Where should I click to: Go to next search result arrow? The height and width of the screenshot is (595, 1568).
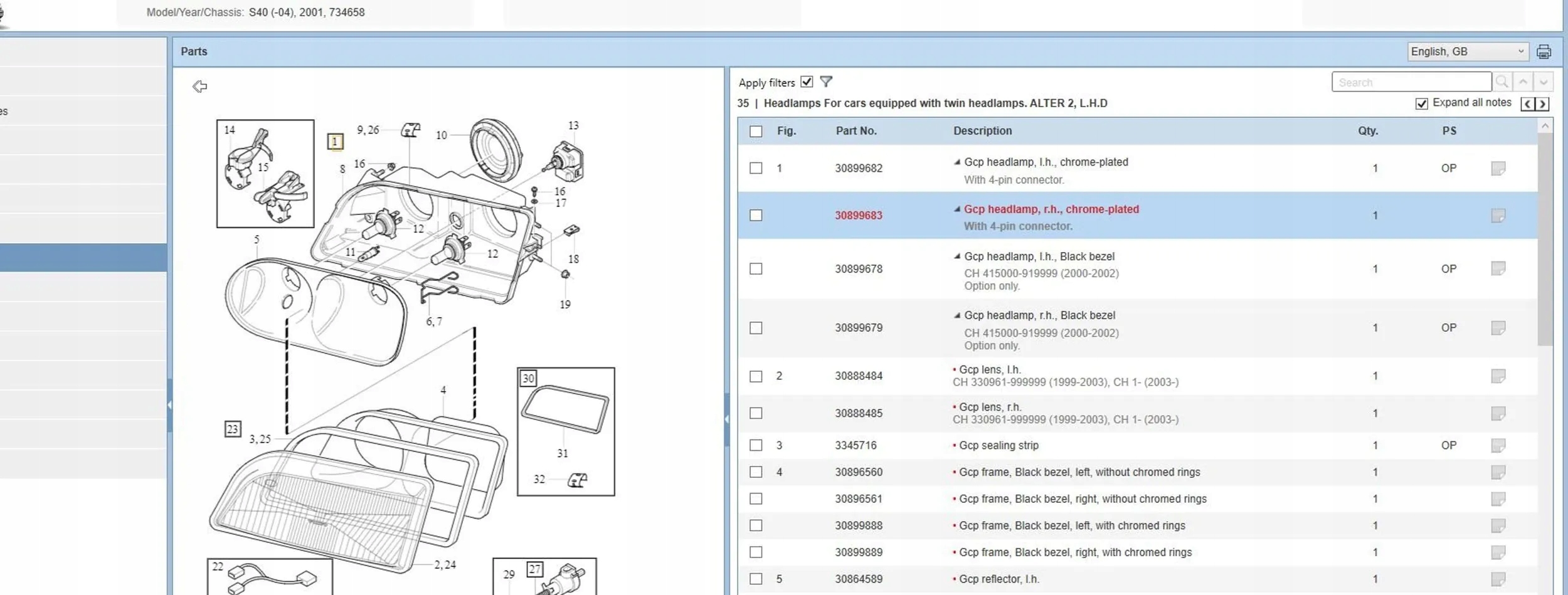pos(1544,82)
